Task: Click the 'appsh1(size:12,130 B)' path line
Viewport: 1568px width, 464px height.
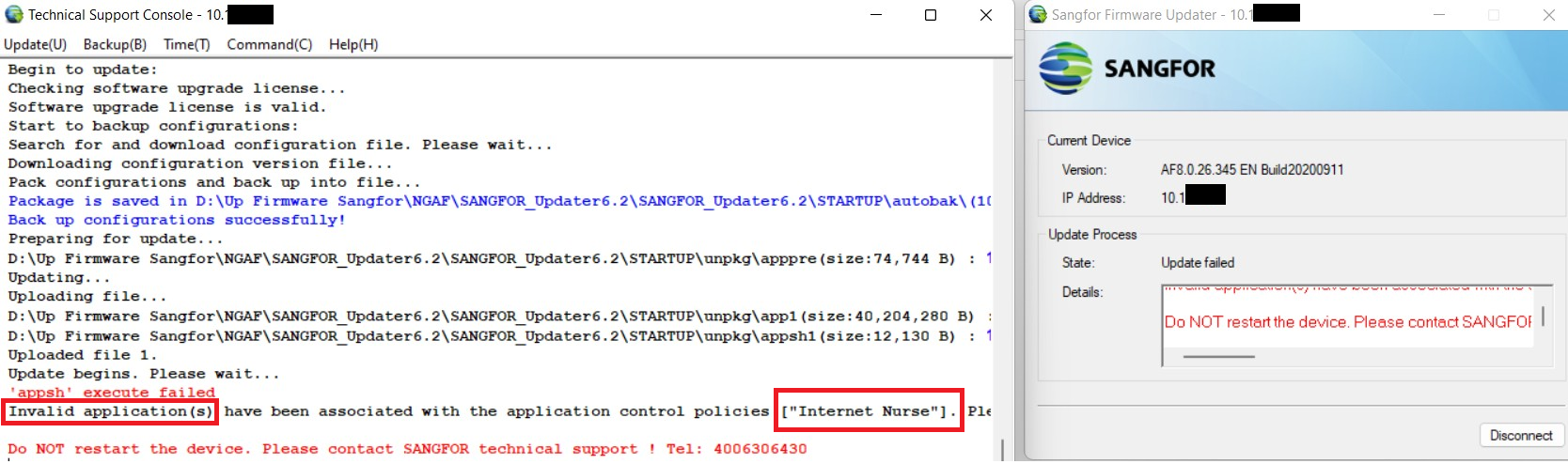Action: [x=500, y=336]
